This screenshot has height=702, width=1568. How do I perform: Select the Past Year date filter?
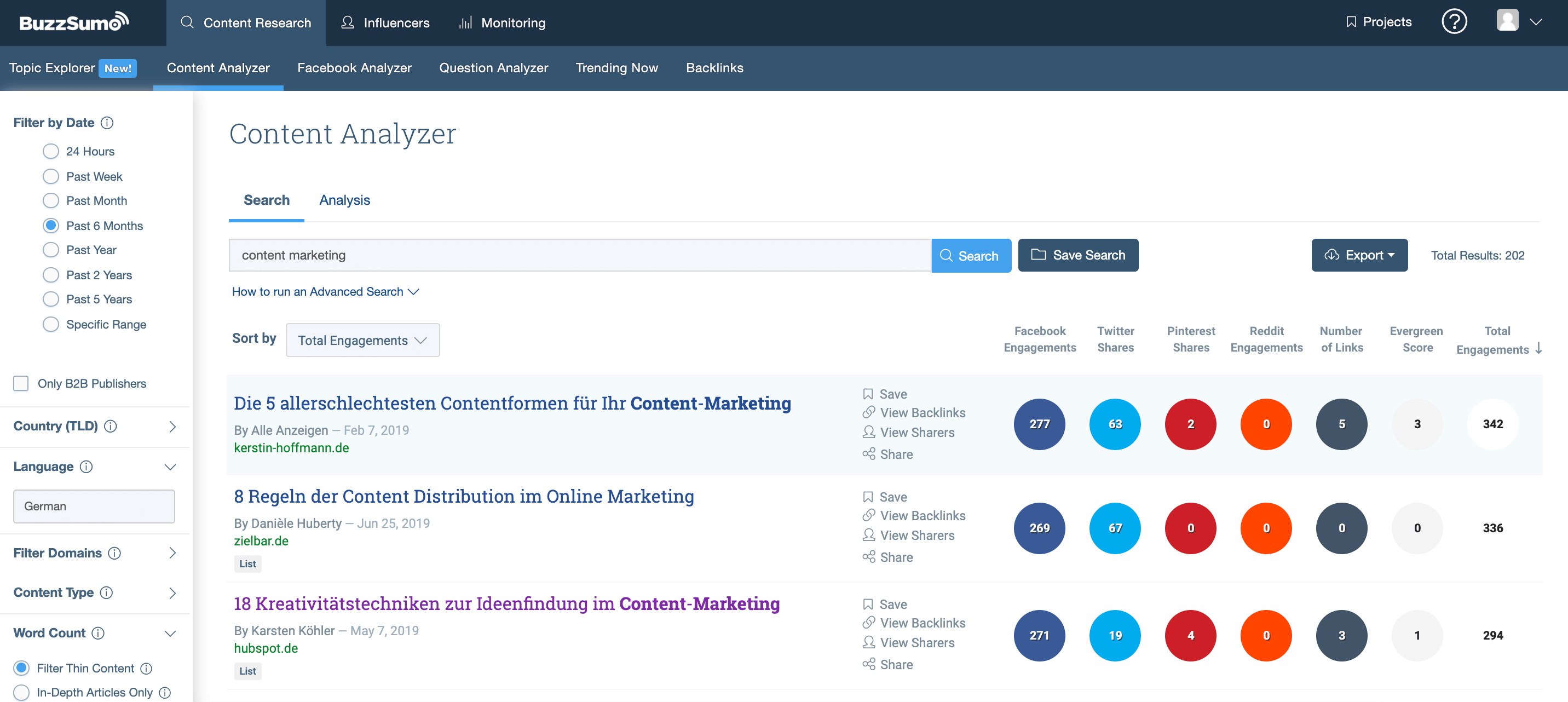pyautogui.click(x=51, y=250)
